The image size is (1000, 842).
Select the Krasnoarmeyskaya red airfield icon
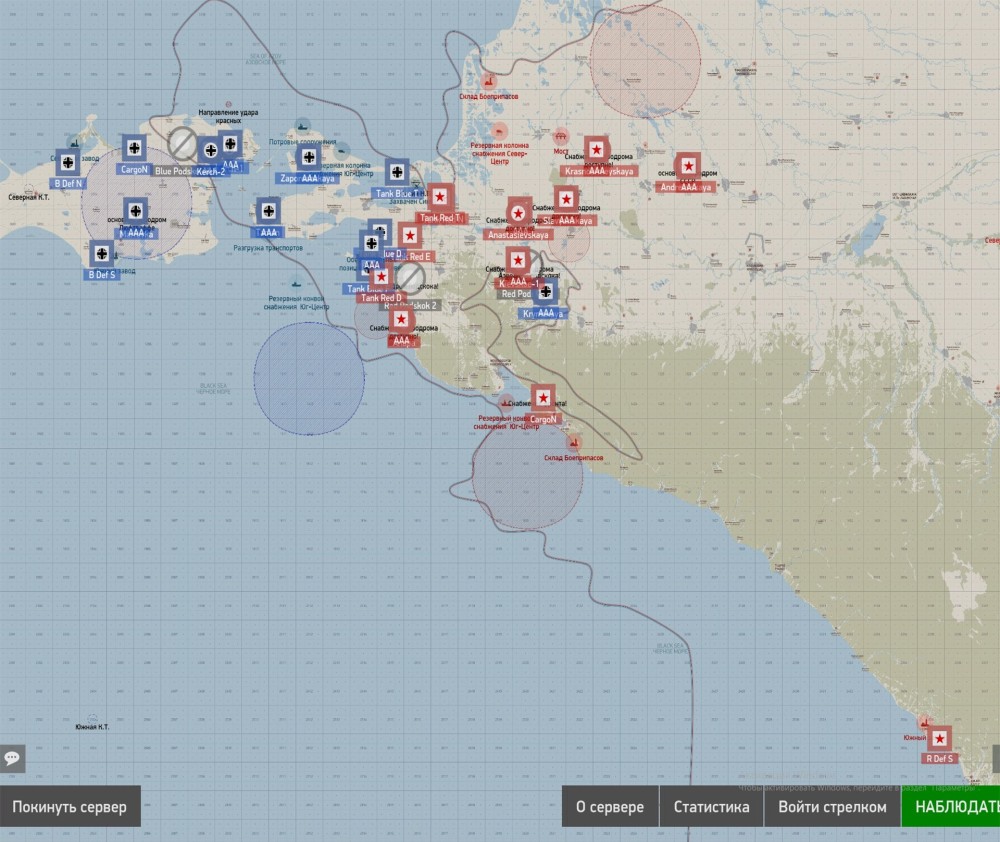[x=596, y=150]
